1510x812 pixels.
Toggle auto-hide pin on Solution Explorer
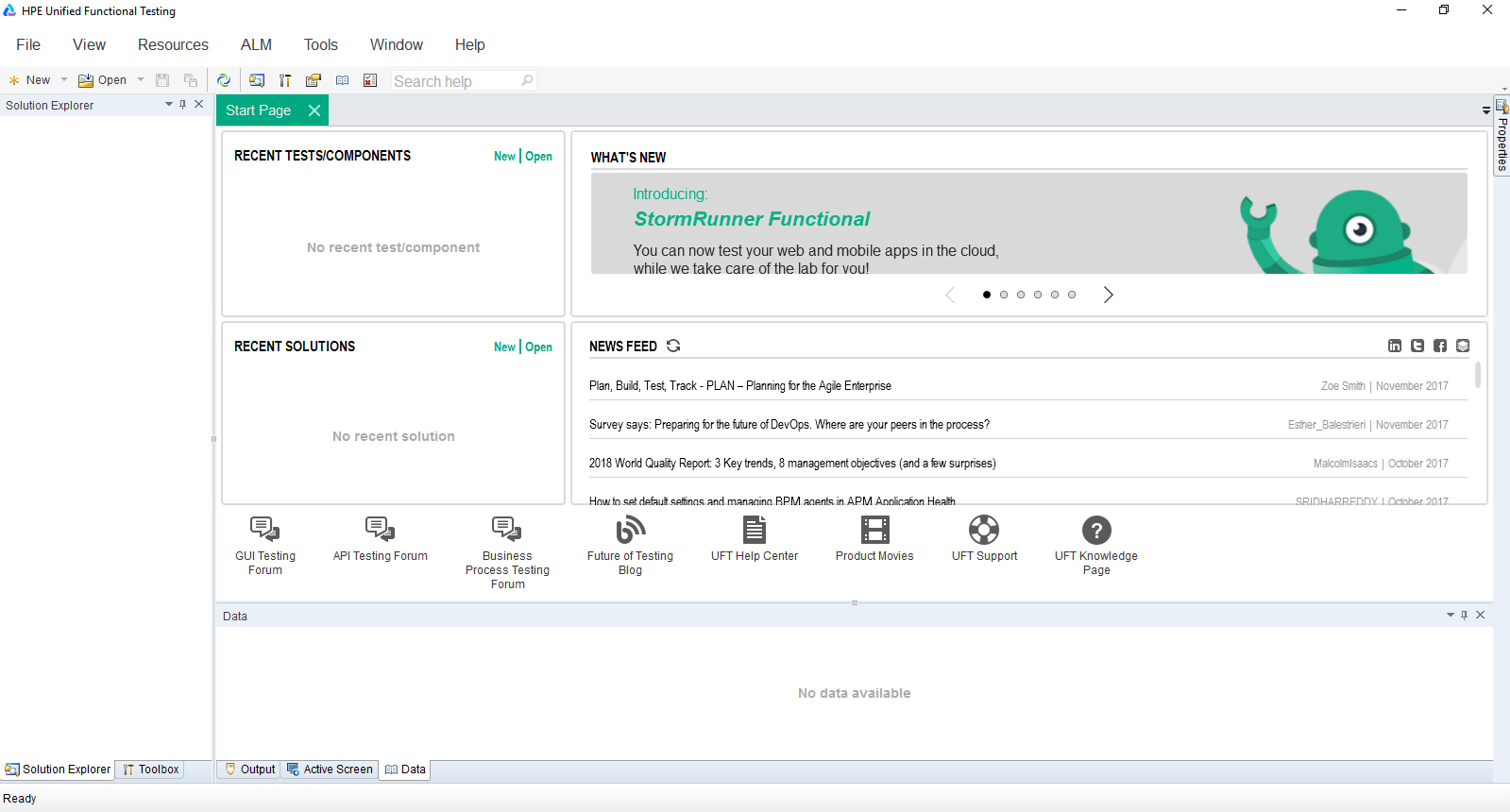pos(183,105)
